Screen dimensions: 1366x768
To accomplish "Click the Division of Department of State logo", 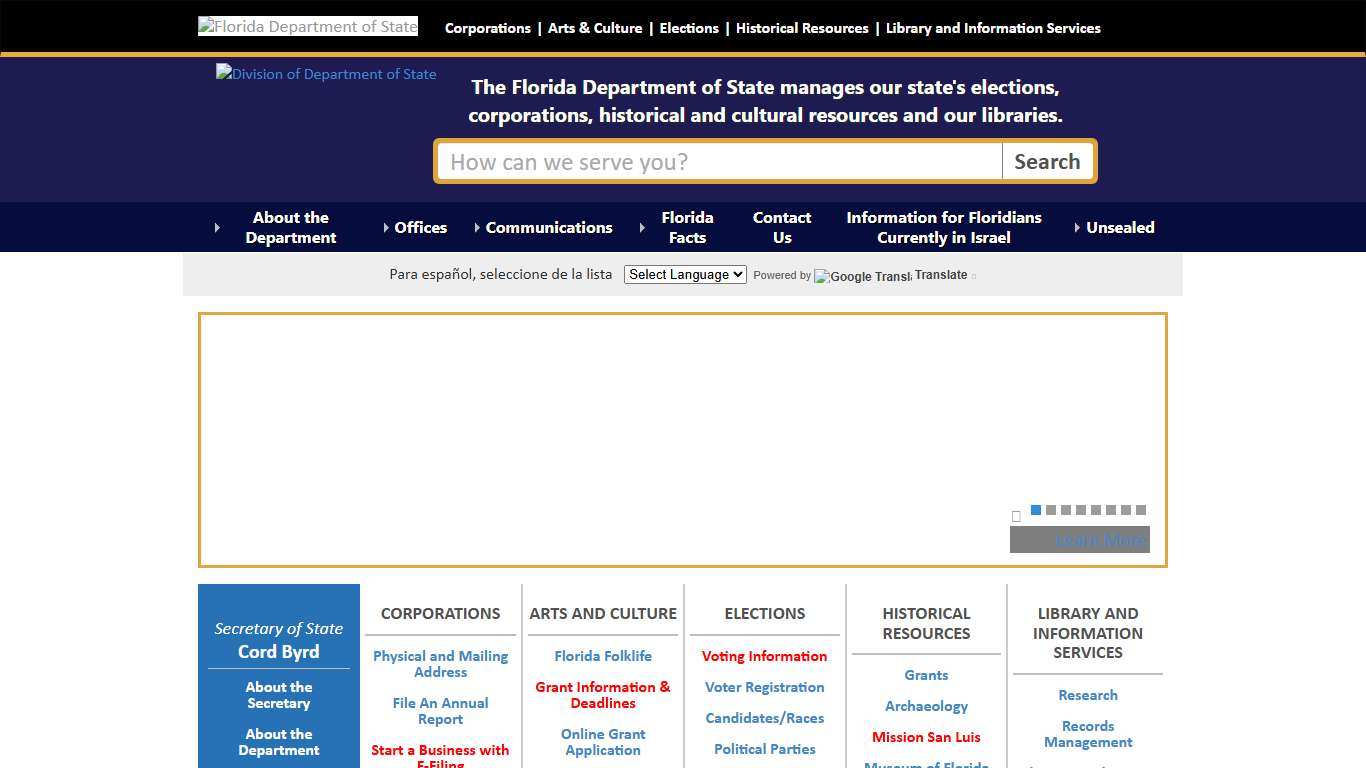I will tap(325, 74).
